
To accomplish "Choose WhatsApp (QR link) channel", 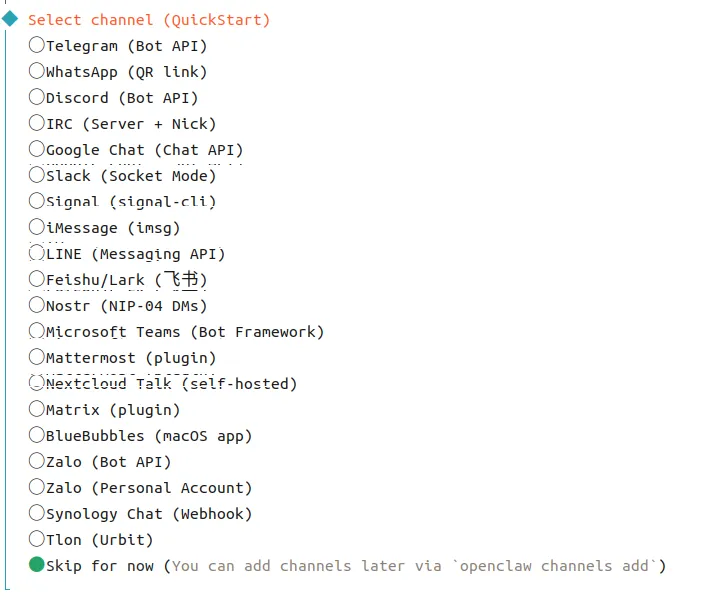I will point(37,71).
